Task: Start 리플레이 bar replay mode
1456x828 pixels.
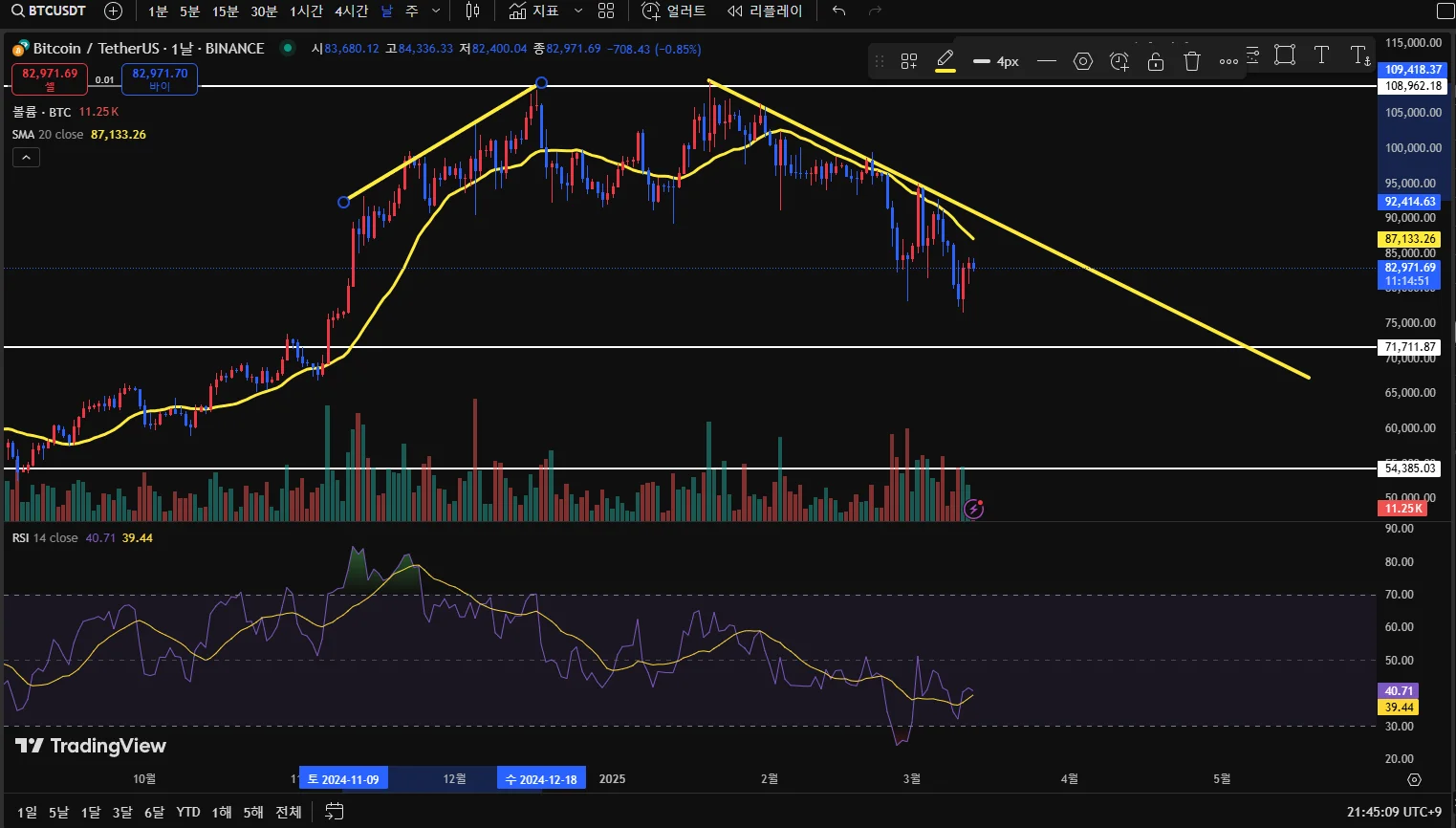Action: (x=765, y=11)
